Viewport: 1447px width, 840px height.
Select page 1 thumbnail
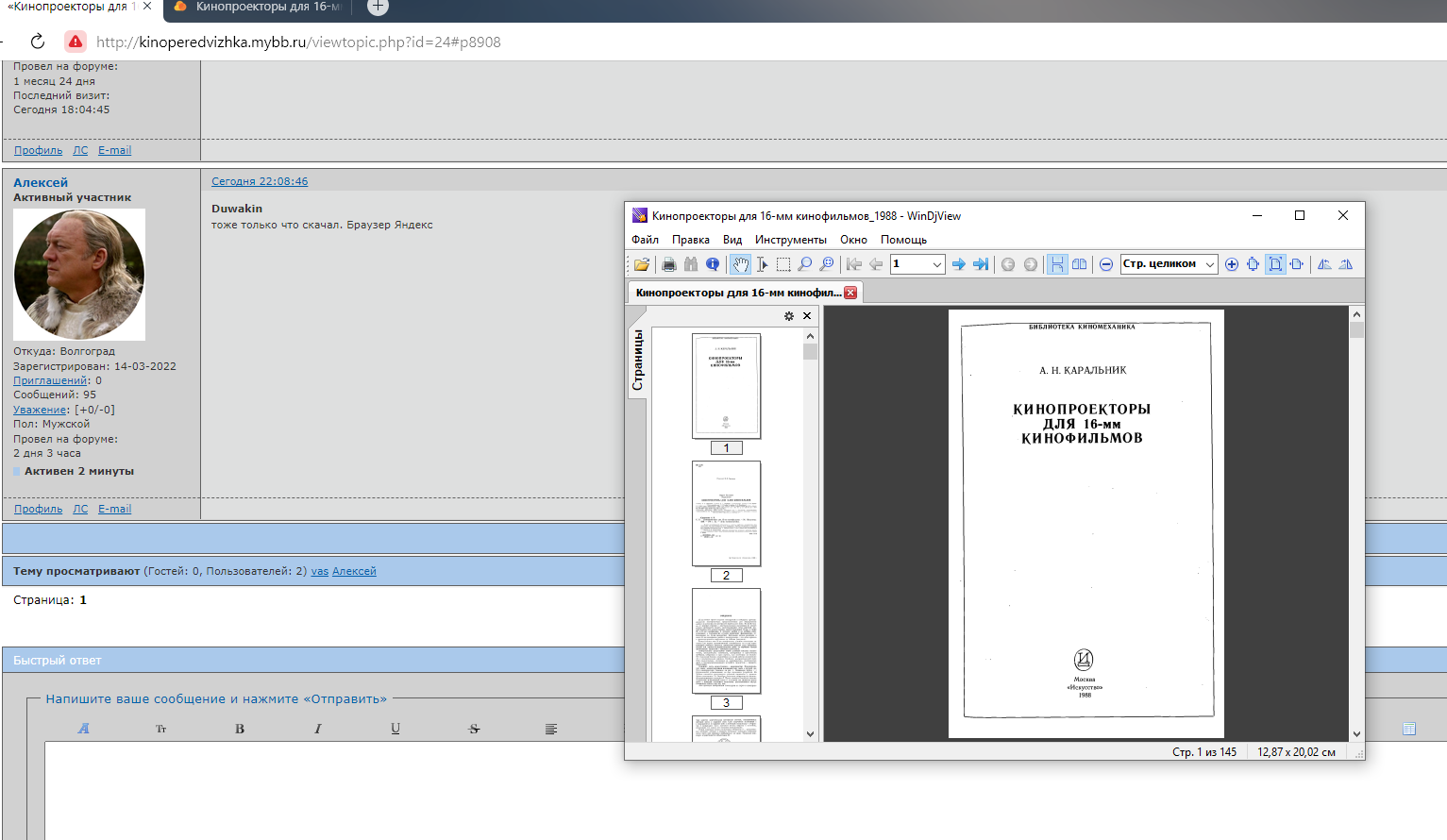(x=726, y=386)
